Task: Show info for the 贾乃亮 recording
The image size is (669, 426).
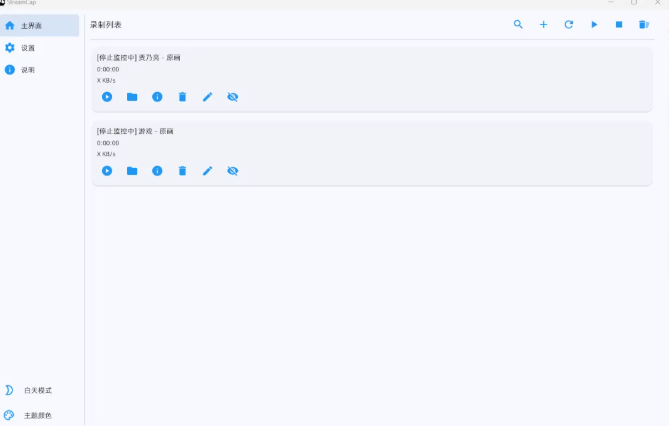Action: [x=157, y=97]
